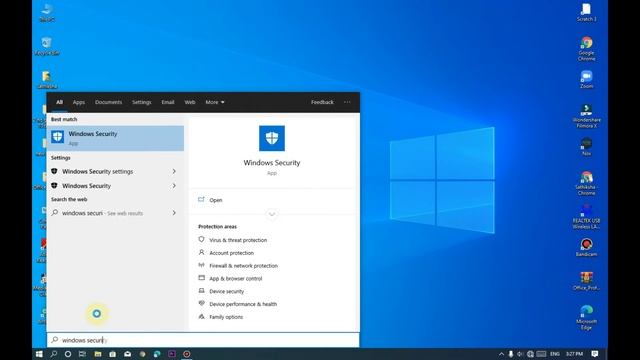Open Windows Security best match result
Viewport: 640px width, 360px height.
coord(115,138)
